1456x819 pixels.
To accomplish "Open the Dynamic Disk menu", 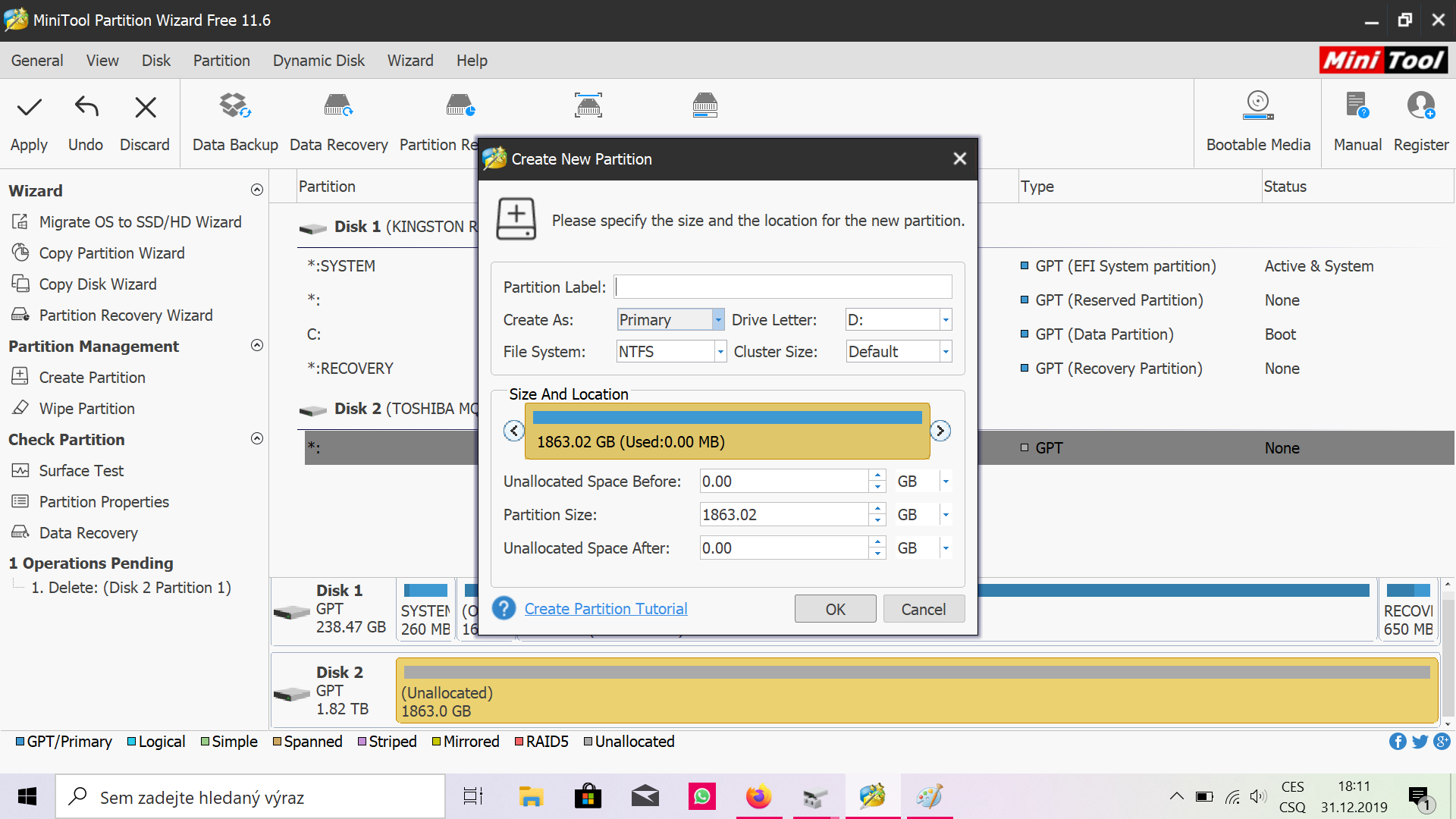I will [x=318, y=61].
